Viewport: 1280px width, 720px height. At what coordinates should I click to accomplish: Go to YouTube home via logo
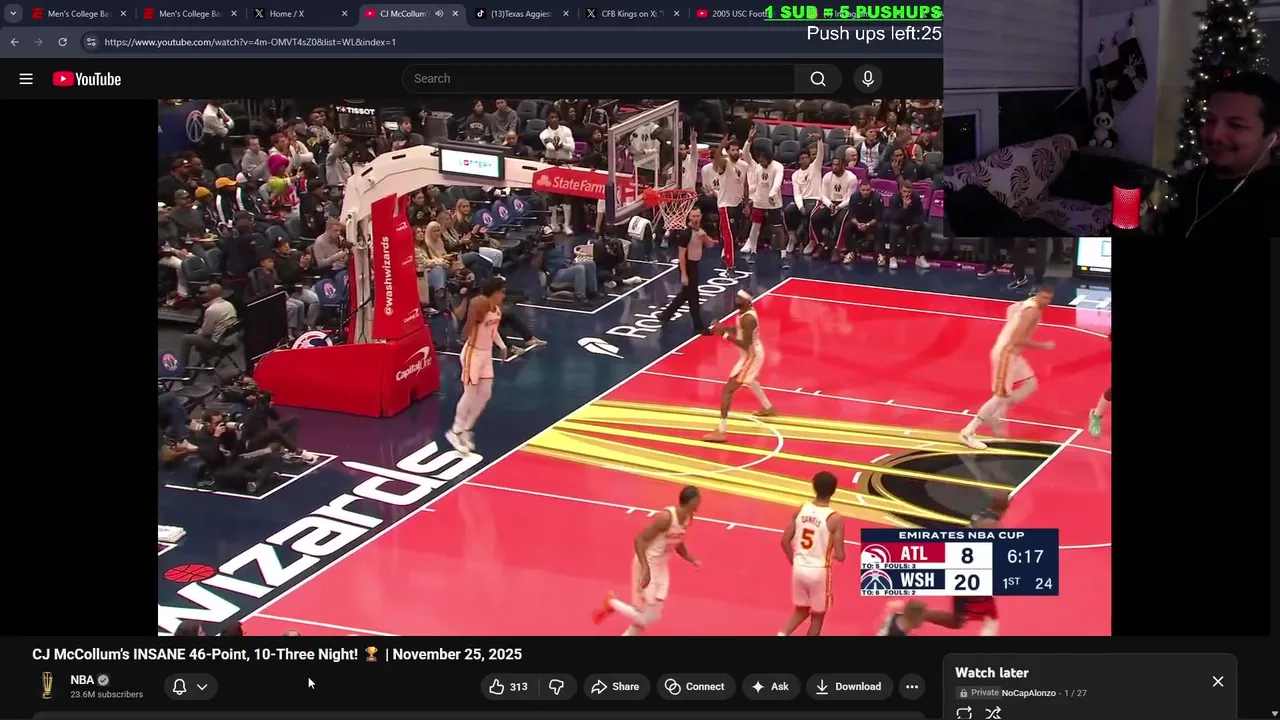pos(87,79)
